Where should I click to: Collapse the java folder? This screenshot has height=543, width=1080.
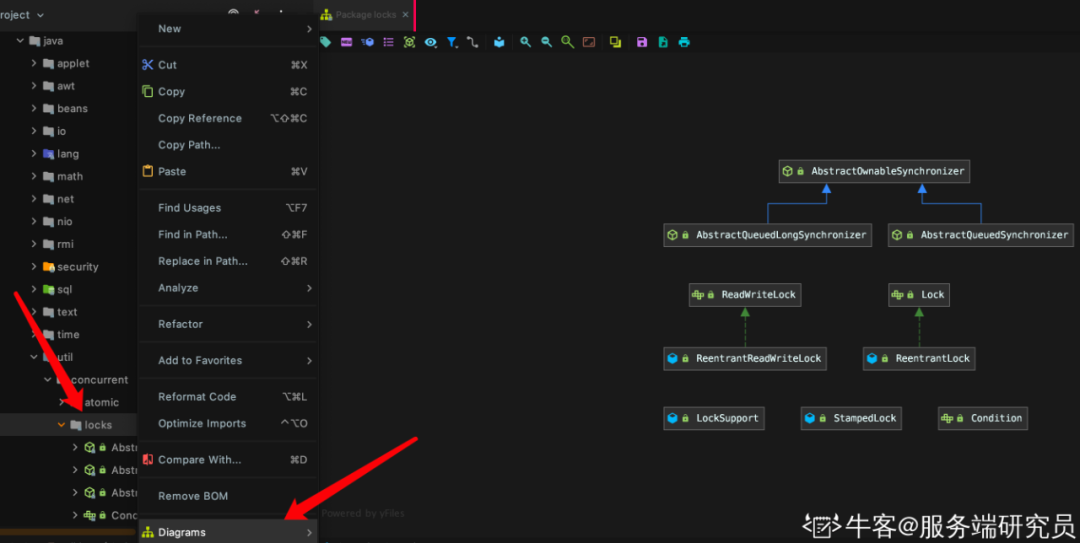point(20,41)
